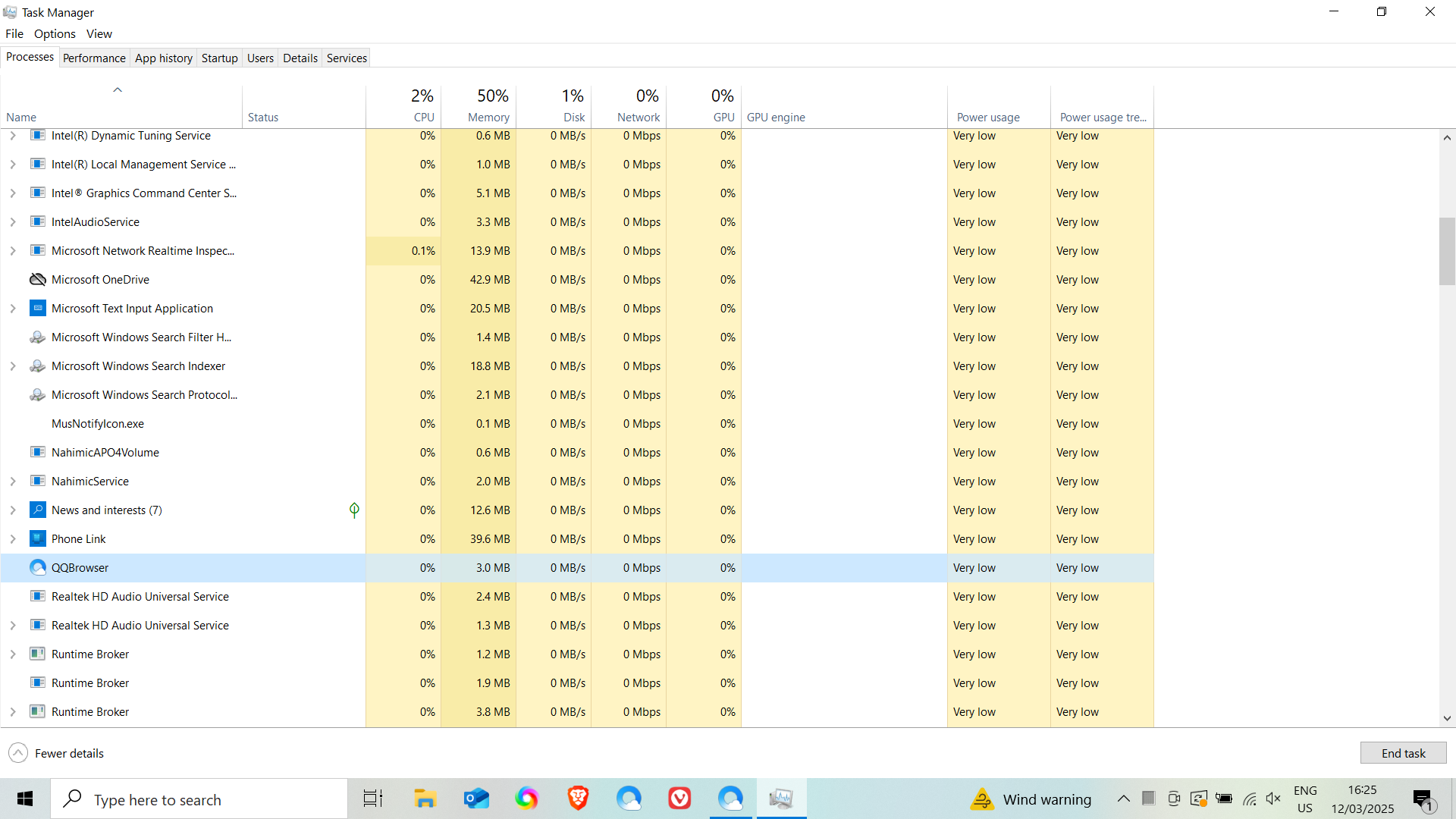Click the News and interests process icon

click(38, 510)
